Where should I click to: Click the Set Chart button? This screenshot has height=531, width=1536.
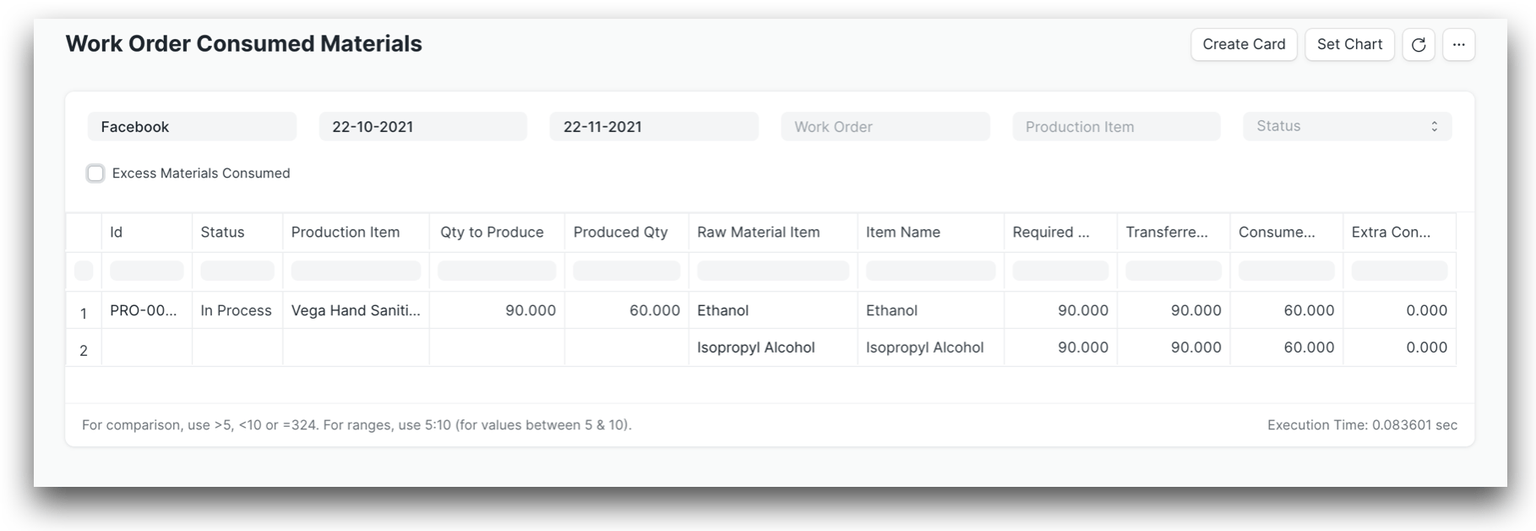tap(1349, 45)
